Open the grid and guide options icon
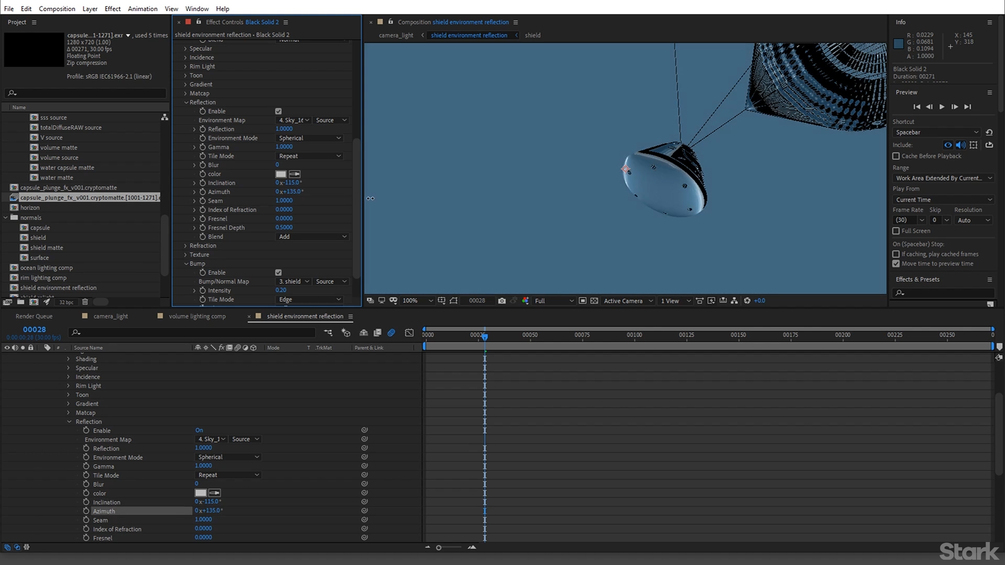This screenshot has width=1005, height=565. pos(442,300)
